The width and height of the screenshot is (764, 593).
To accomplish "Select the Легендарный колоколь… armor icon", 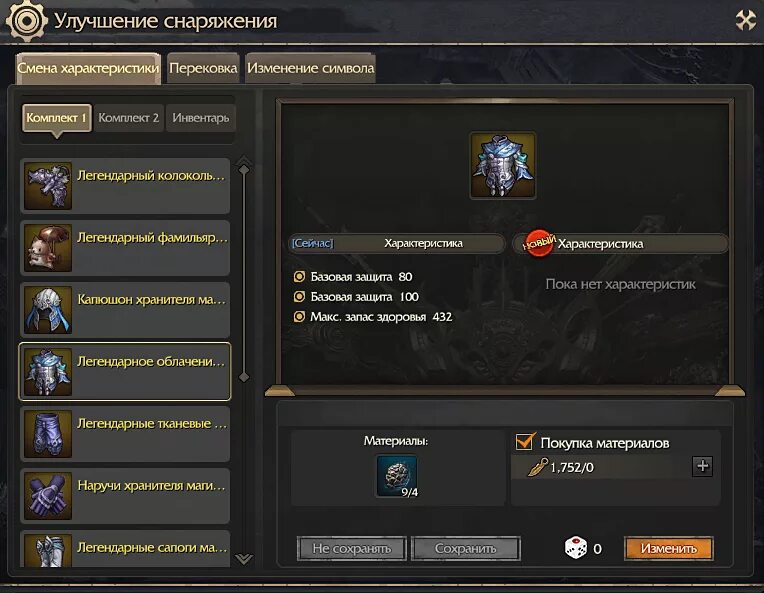I will click(x=48, y=186).
